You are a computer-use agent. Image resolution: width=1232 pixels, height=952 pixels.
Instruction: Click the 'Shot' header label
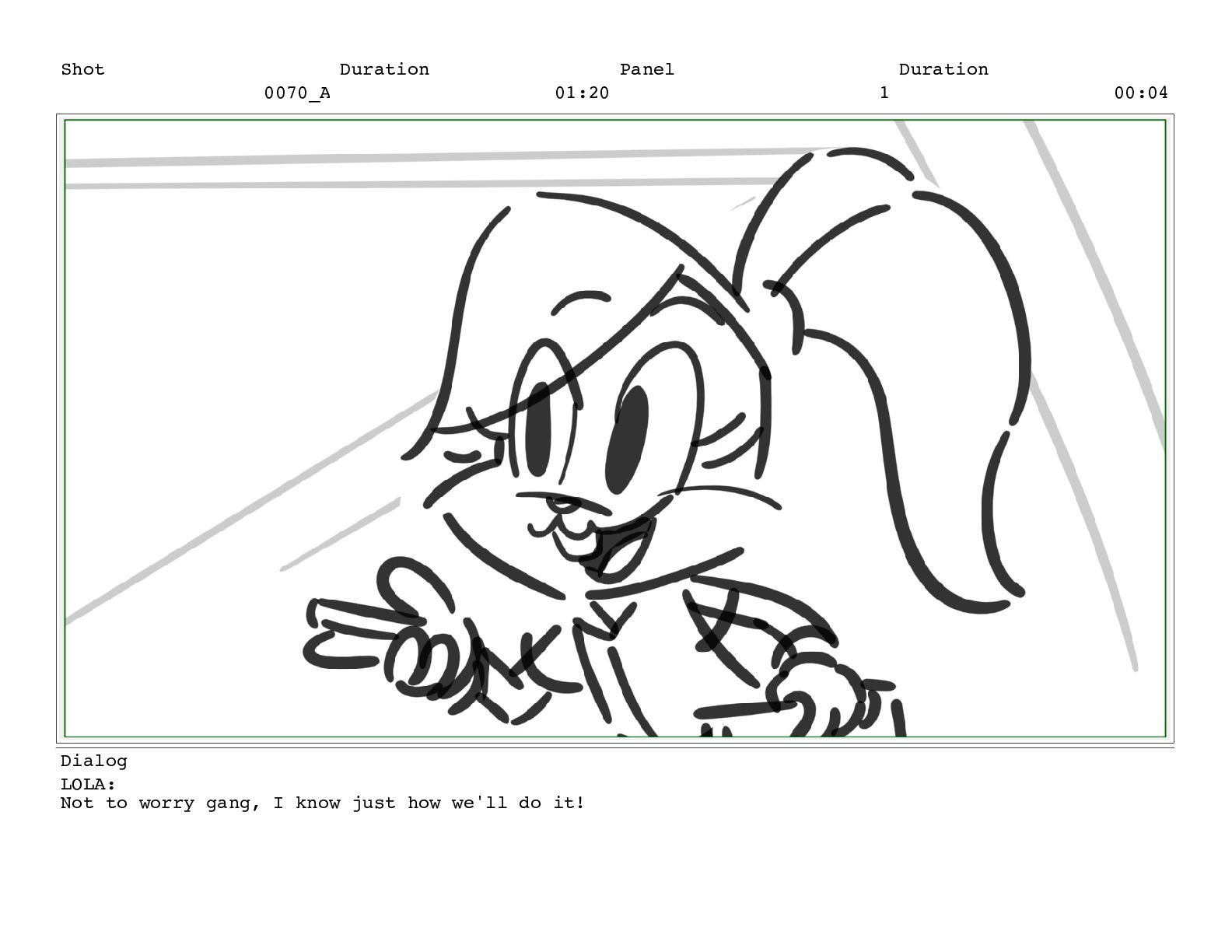[82, 69]
